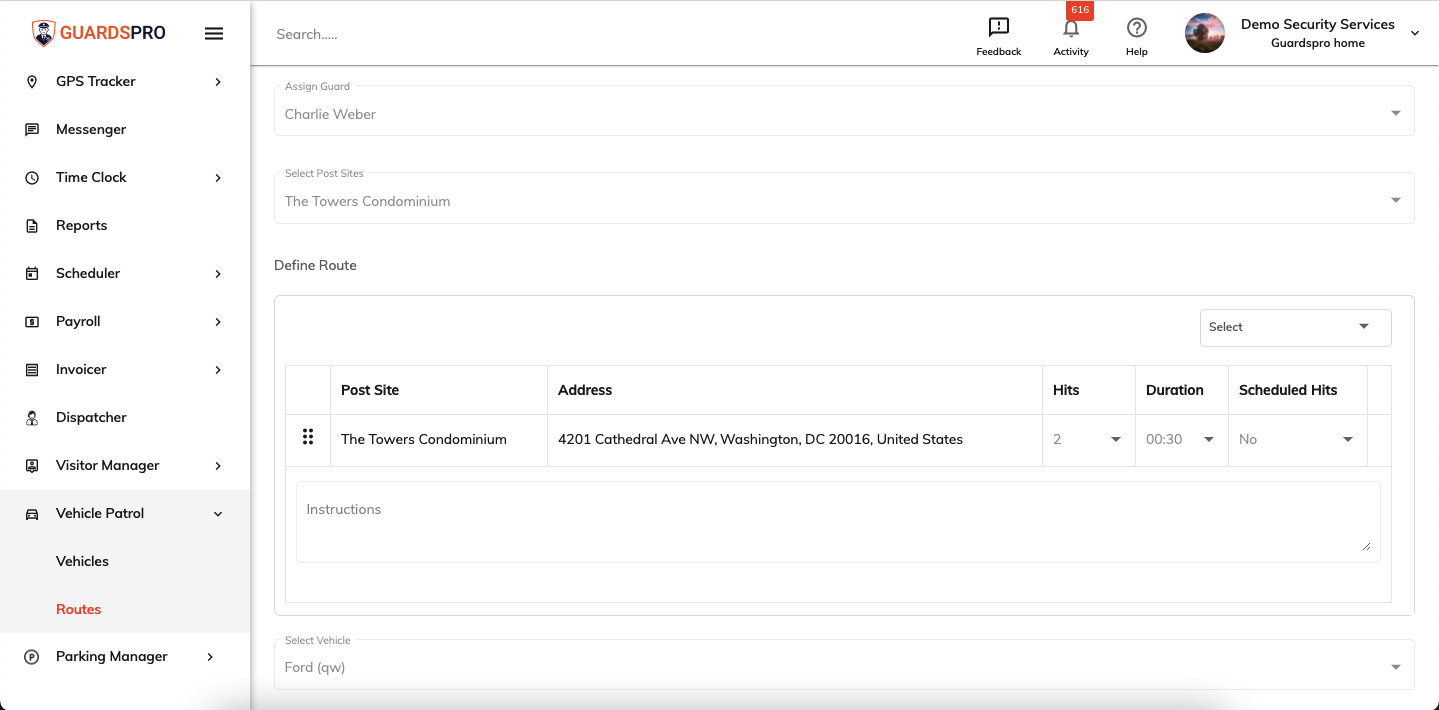Click the Help question mark icon

(1136, 27)
